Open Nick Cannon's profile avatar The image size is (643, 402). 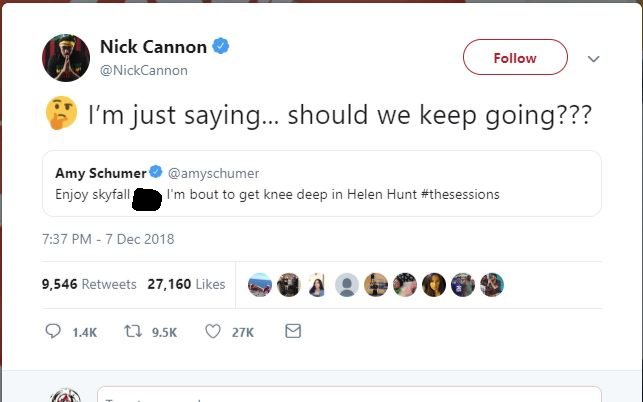(x=66, y=57)
